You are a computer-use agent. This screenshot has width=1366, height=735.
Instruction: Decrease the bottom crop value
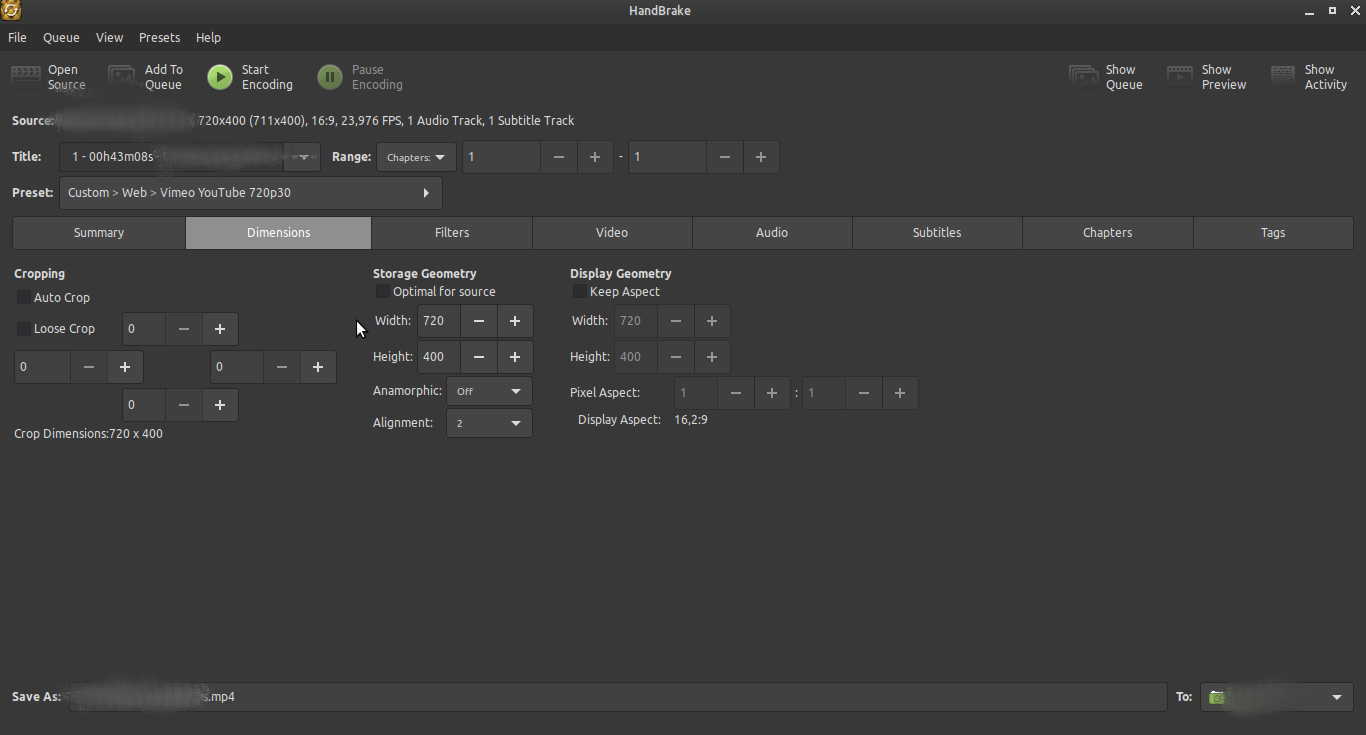click(x=184, y=405)
